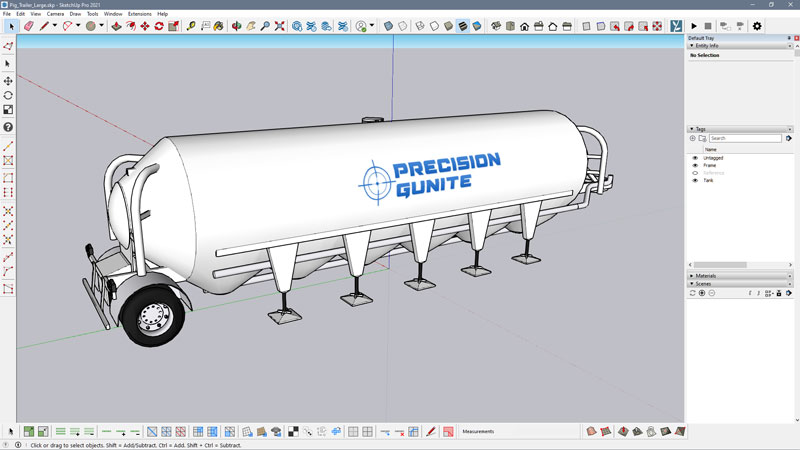800x450 pixels.
Task: Activate the Push/Pull tool
Action: (116, 26)
